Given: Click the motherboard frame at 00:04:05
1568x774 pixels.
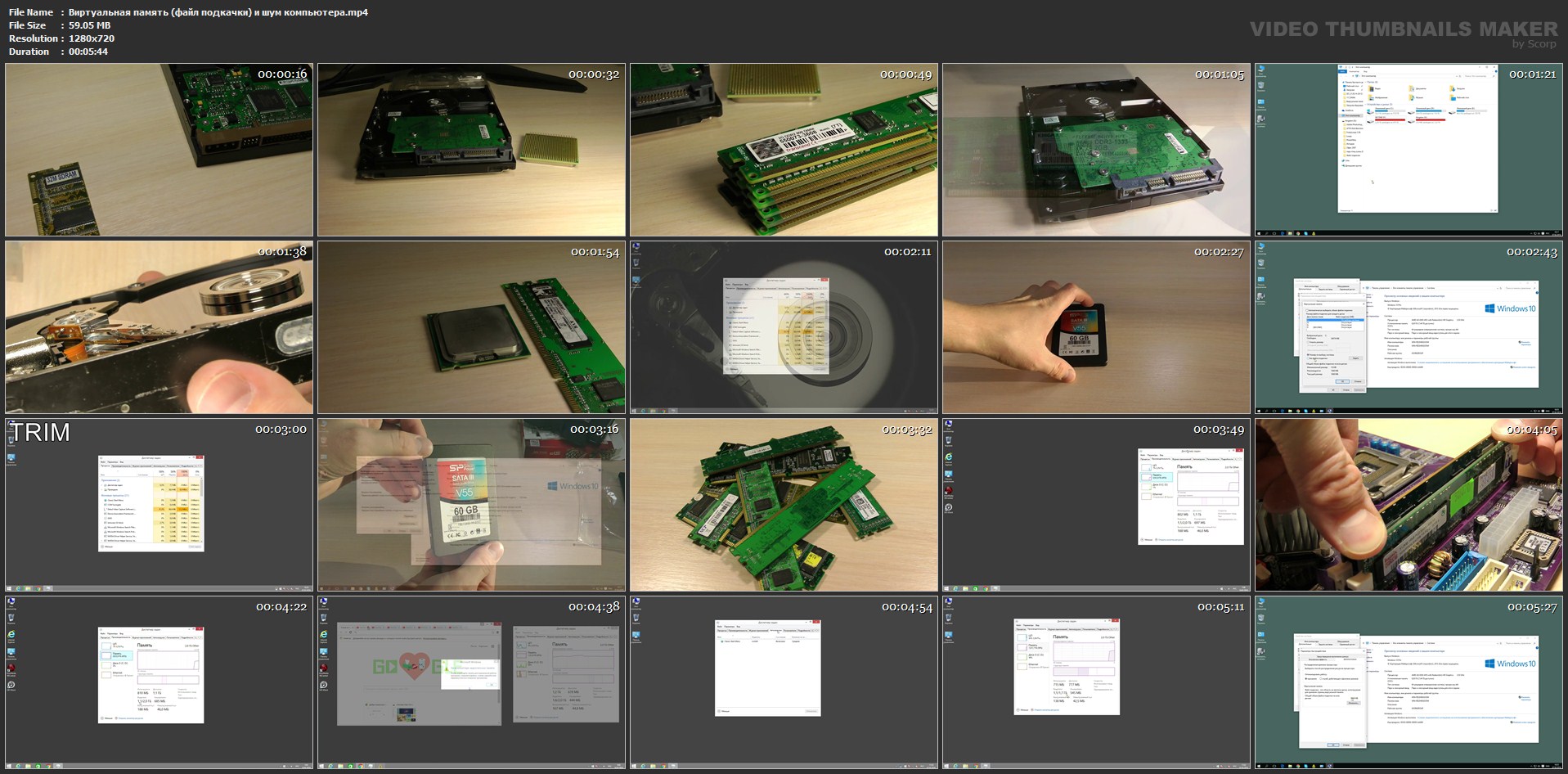Looking at the screenshot, I should coord(1409,505).
